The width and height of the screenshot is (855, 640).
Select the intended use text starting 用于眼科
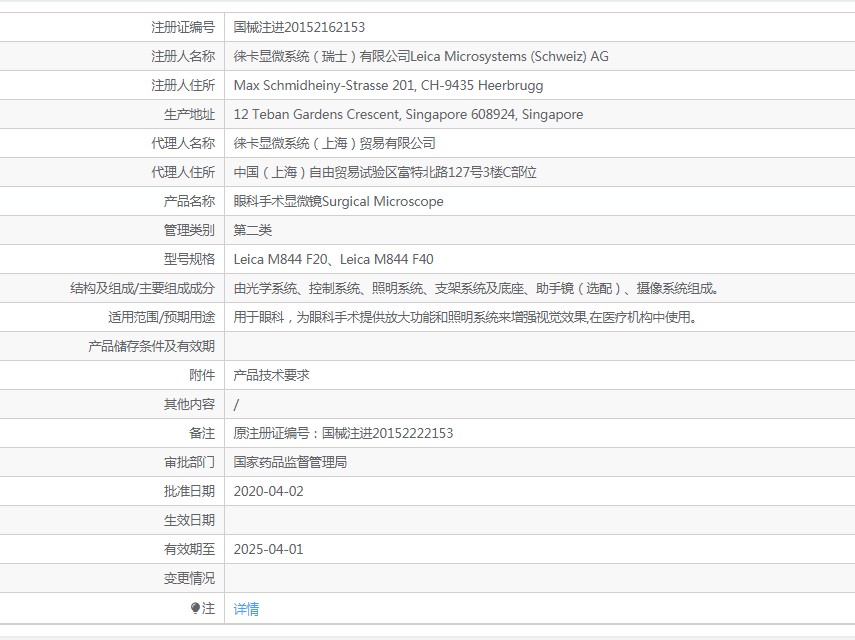click(466, 317)
